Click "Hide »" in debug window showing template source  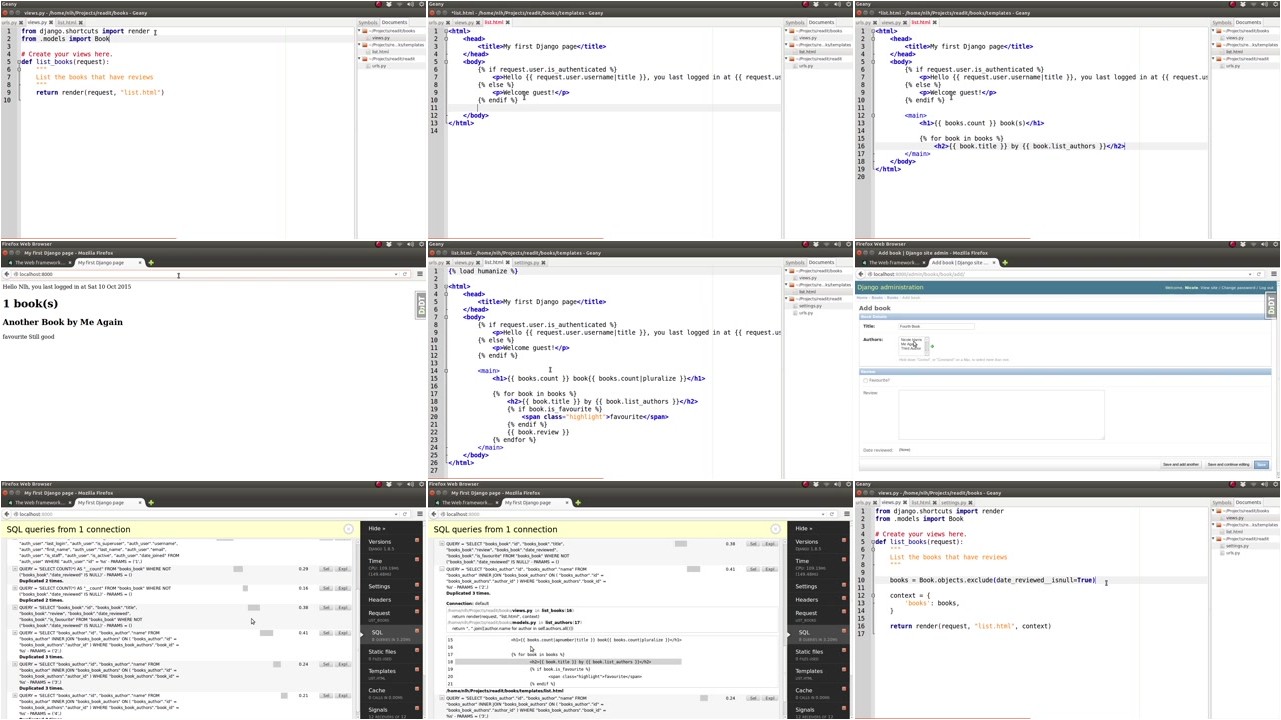point(804,528)
